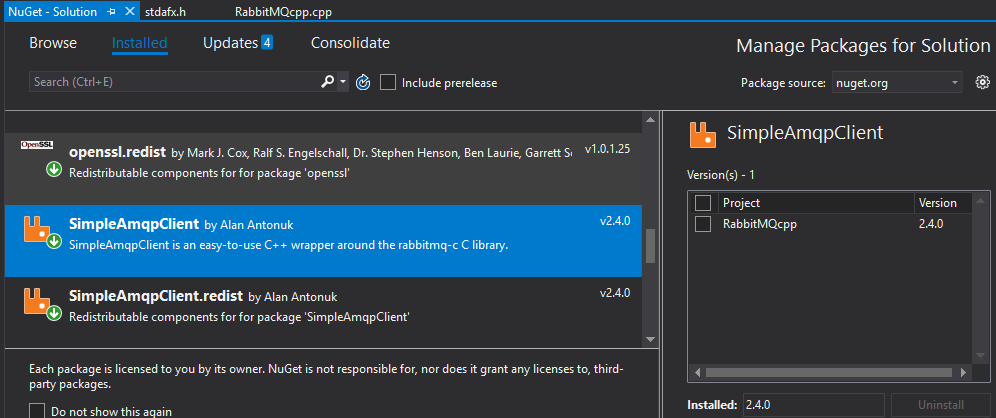Click the OpenSSL logo icon

pos(37,145)
